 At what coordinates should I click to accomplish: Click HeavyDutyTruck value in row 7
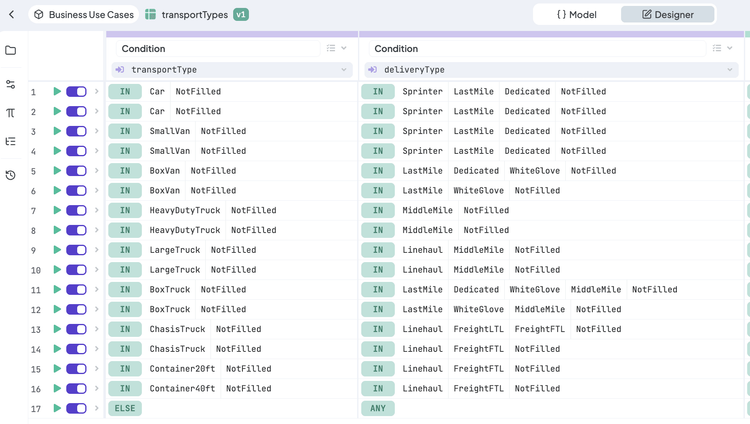click(184, 211)
